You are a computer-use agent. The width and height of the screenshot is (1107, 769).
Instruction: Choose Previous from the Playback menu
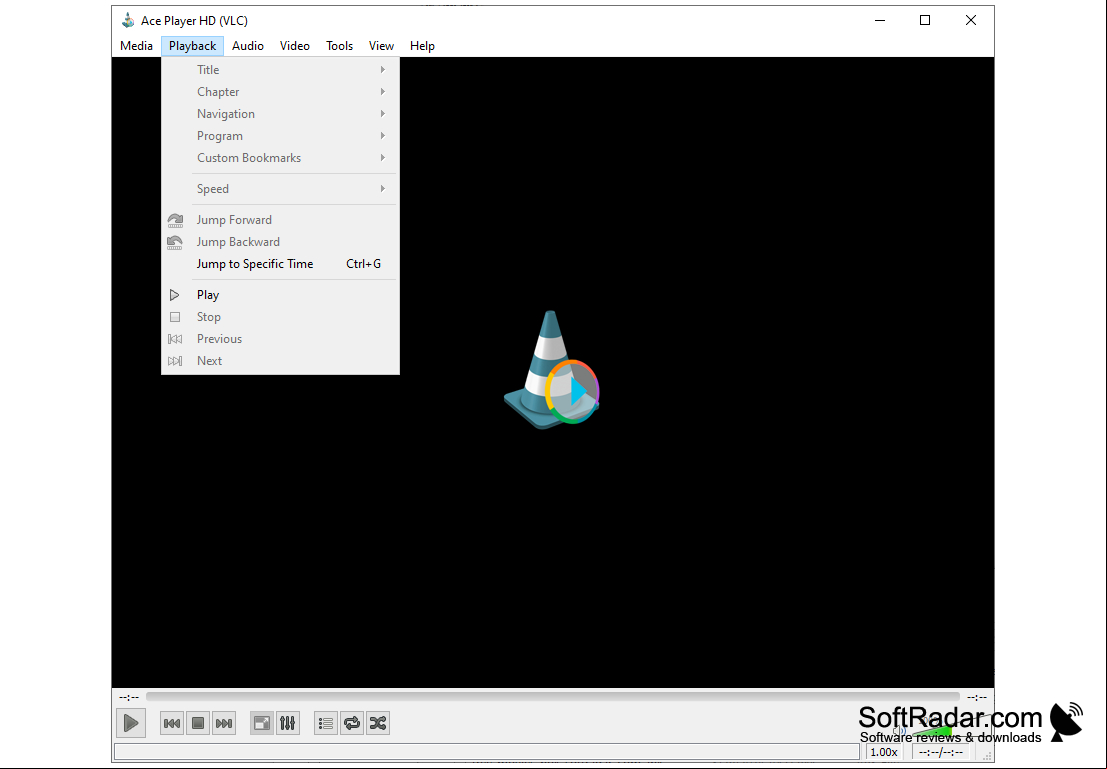(280, 338)
